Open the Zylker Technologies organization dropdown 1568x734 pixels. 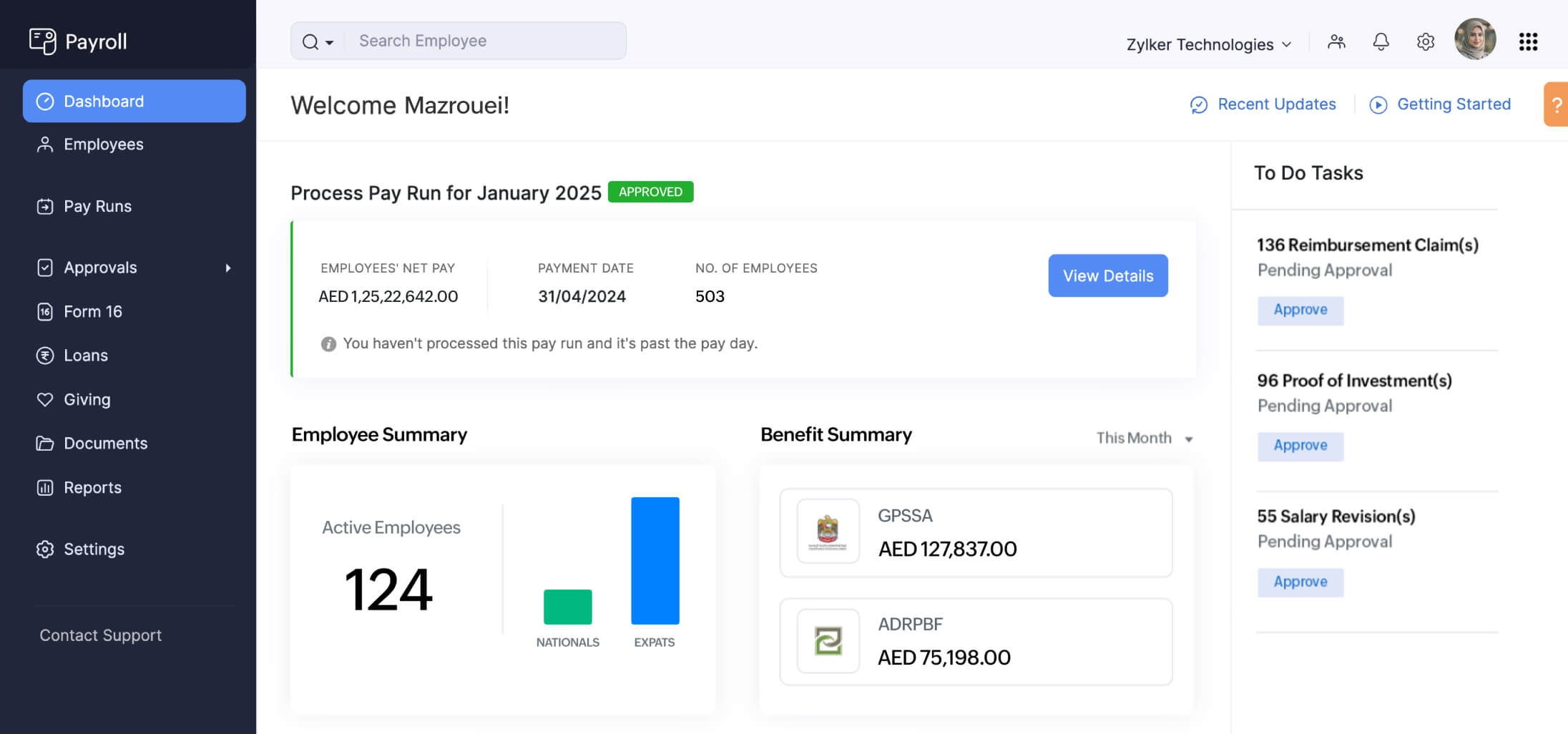point(1209,44)
